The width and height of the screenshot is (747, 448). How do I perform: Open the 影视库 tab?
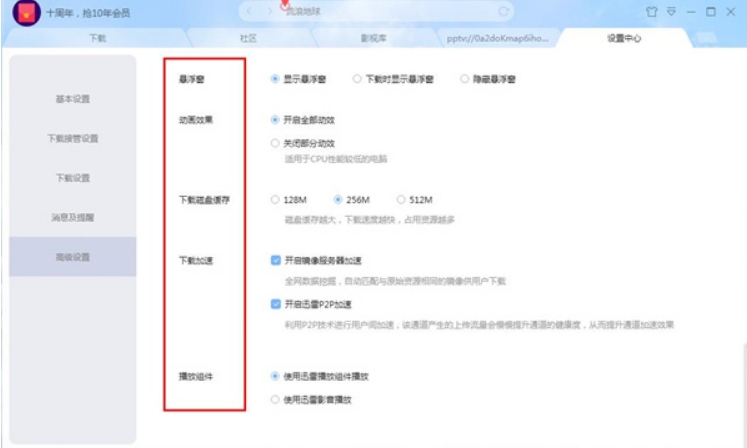374,38
